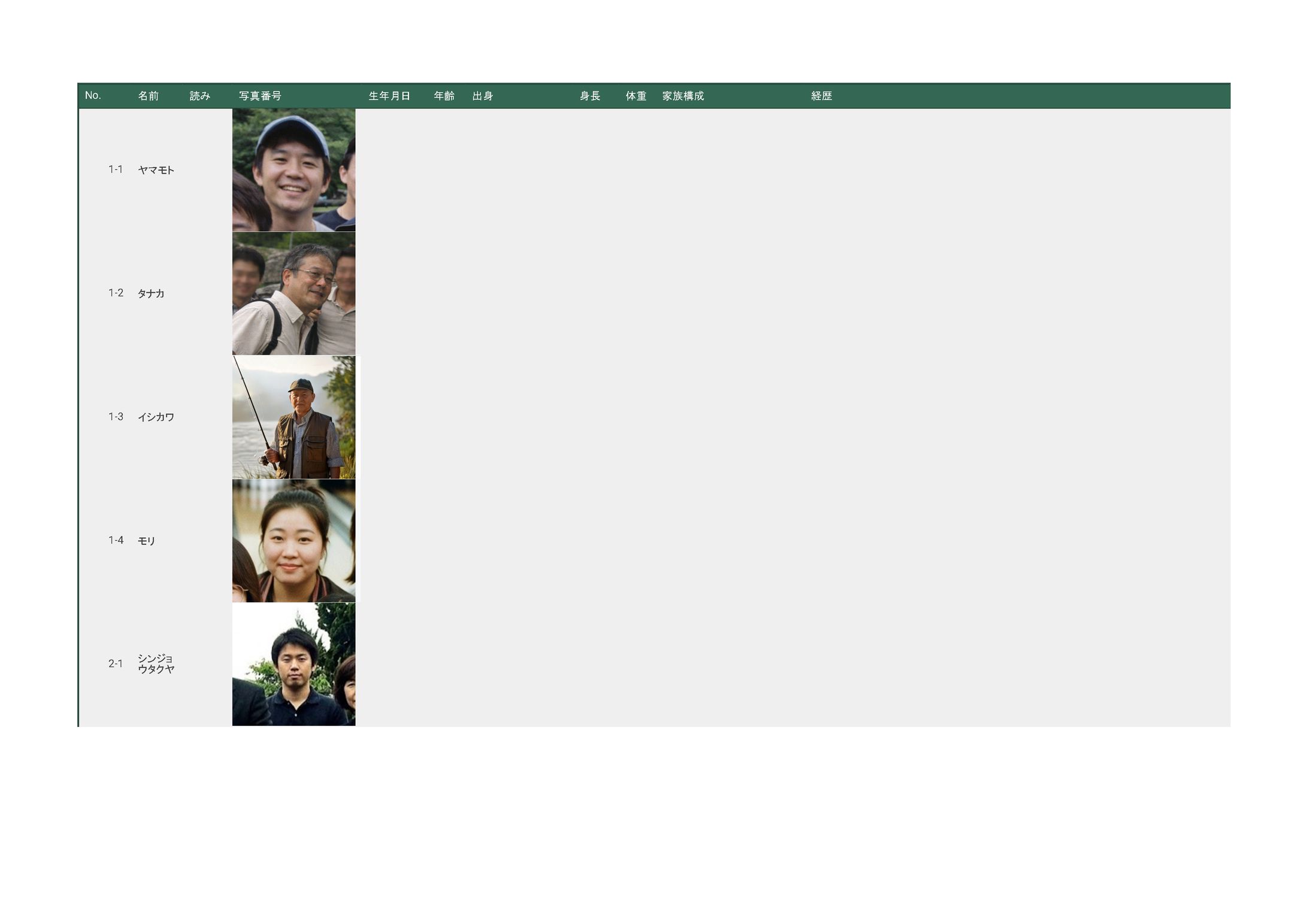1308x924 pixels.
Task: Select the 読み column header
Action: pyautogui.click(x=200, y=96)
